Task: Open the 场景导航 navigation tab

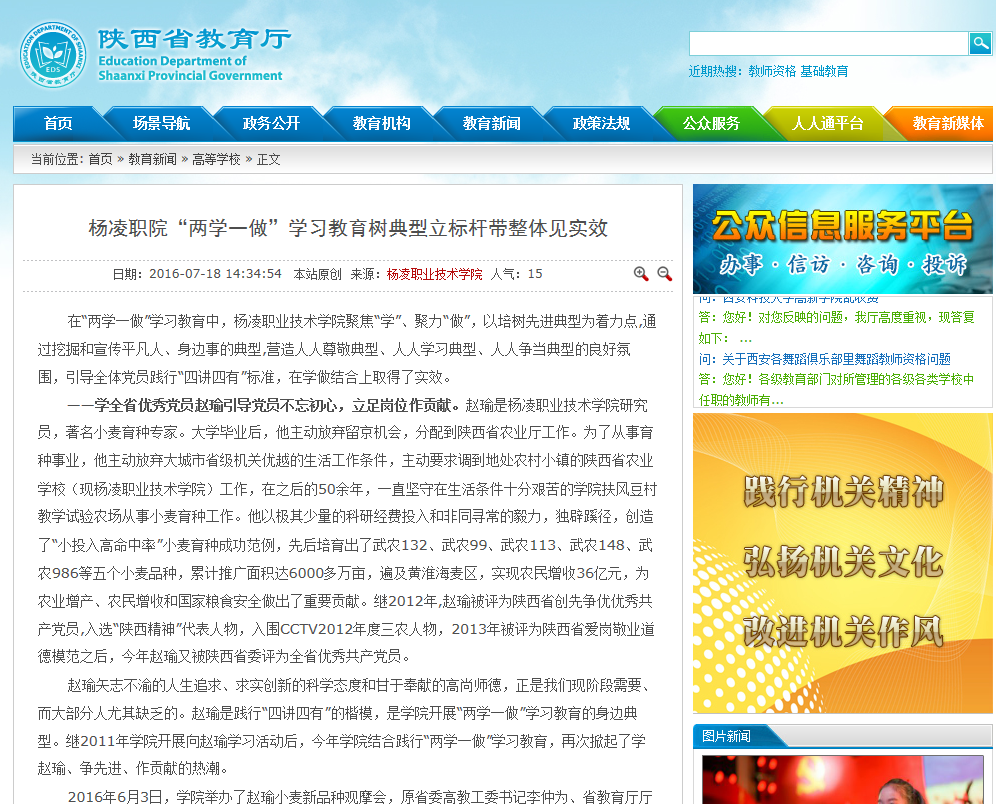Action: pos(161,124)
